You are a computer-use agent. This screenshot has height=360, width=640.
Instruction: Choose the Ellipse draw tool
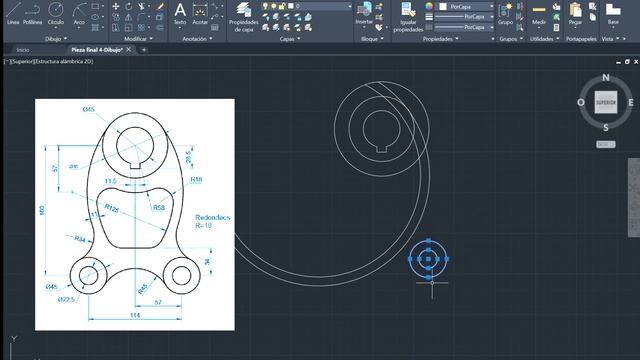click(x=95, y=17)
